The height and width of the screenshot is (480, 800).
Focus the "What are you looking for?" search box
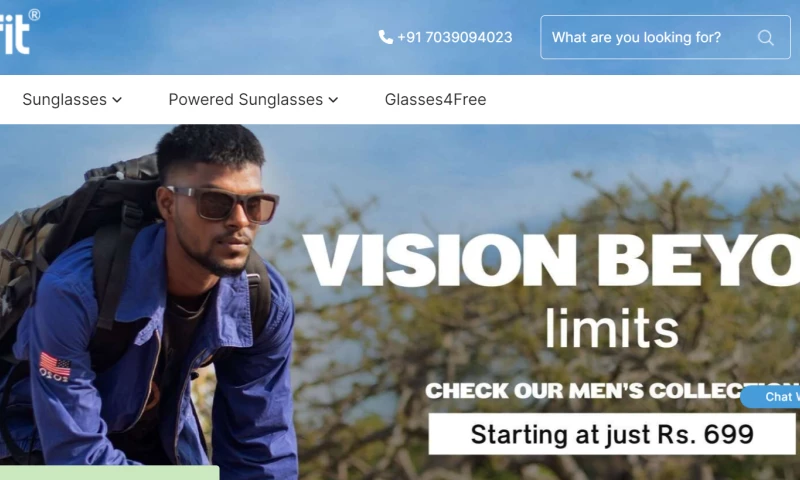pyautogui.click(x=665, y=37)
